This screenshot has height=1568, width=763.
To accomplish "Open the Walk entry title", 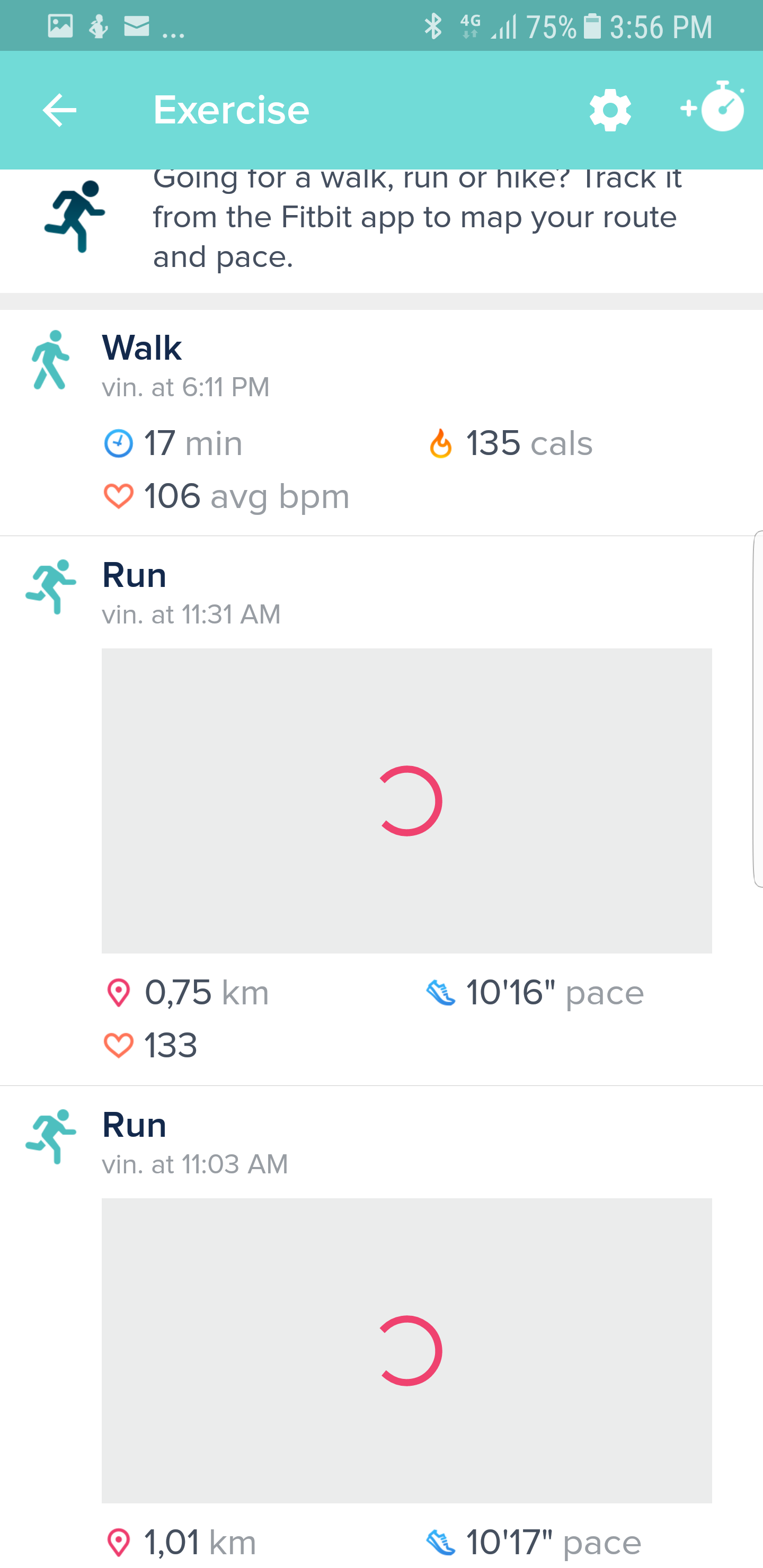I will pyautogui.click(x=142, y=348).
